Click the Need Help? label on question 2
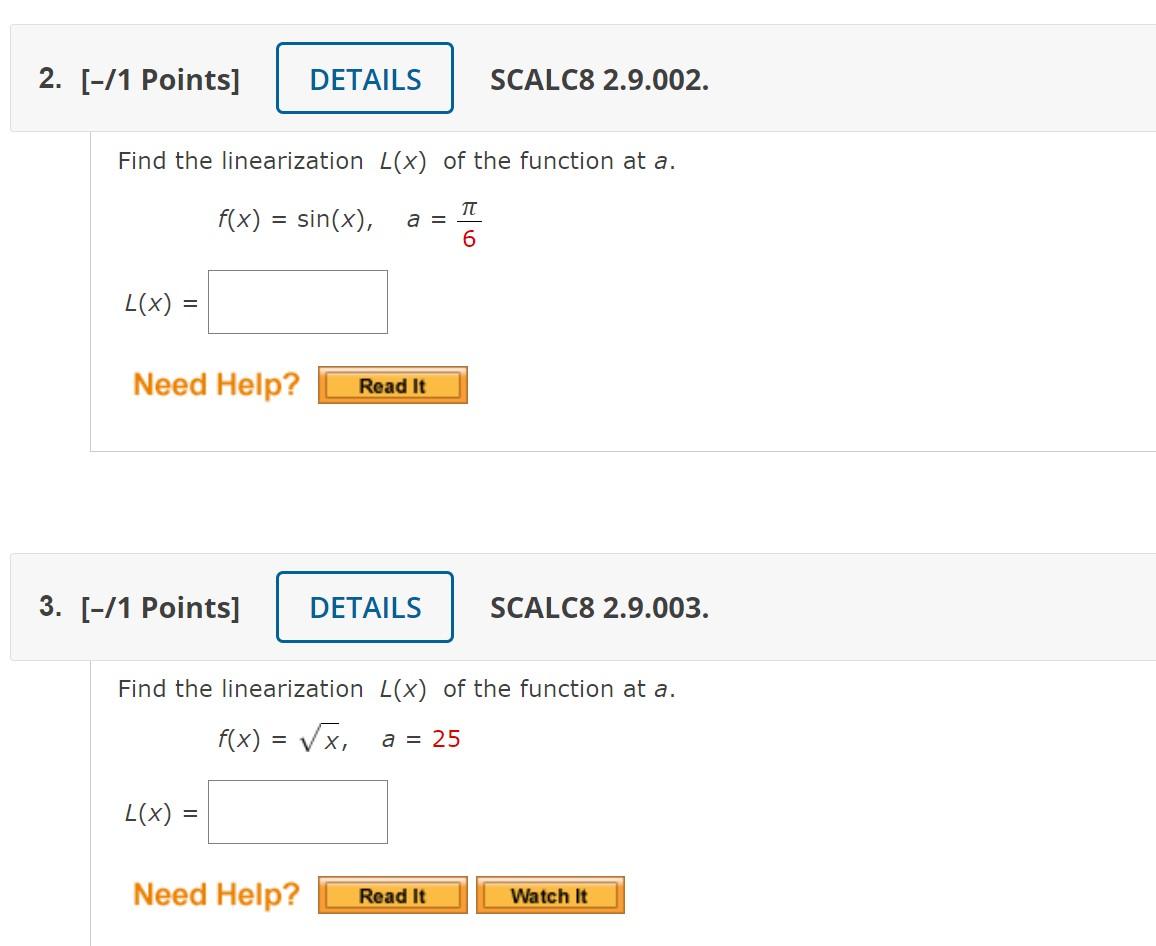 pyautogui.click(x=216, y=384)
